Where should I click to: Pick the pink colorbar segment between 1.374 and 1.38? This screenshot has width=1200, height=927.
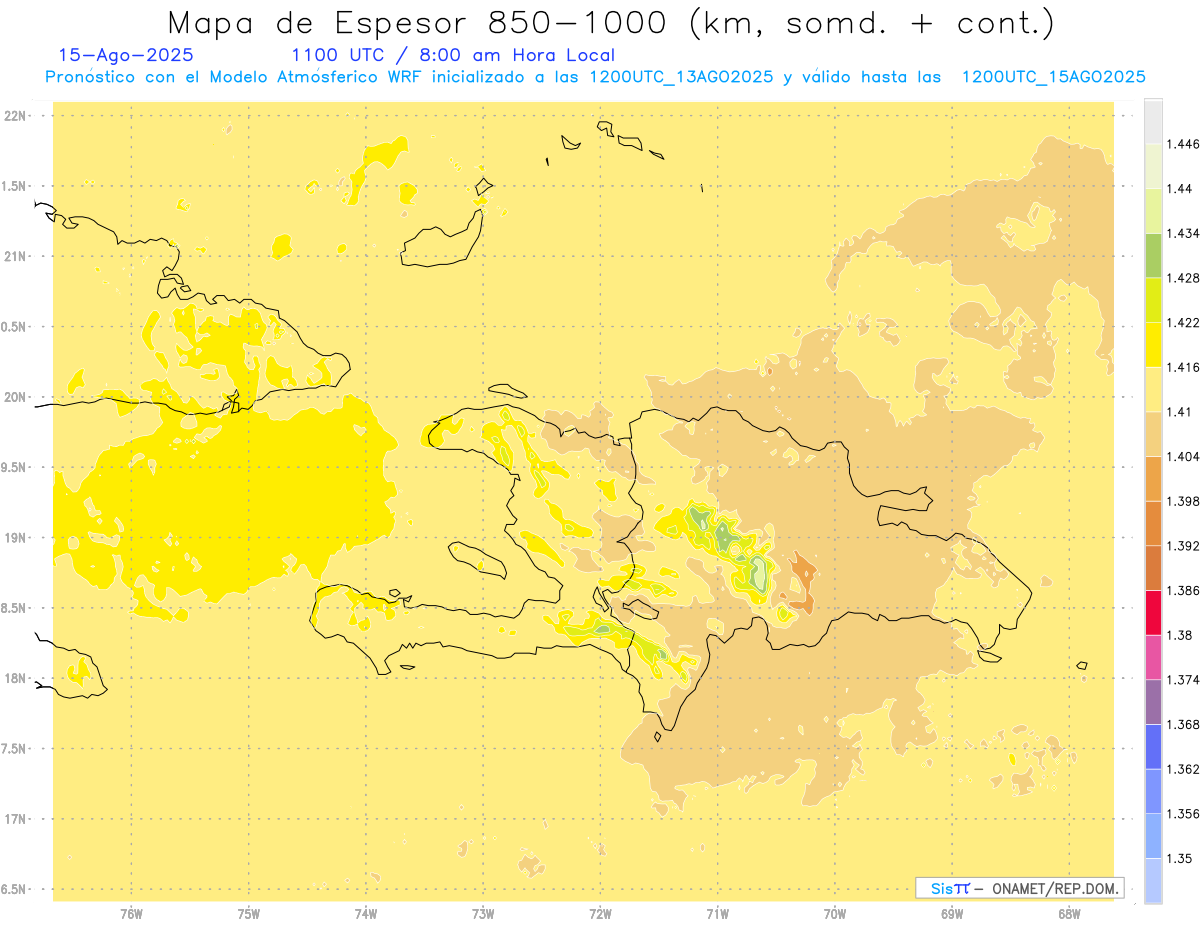coord(1153,657)
